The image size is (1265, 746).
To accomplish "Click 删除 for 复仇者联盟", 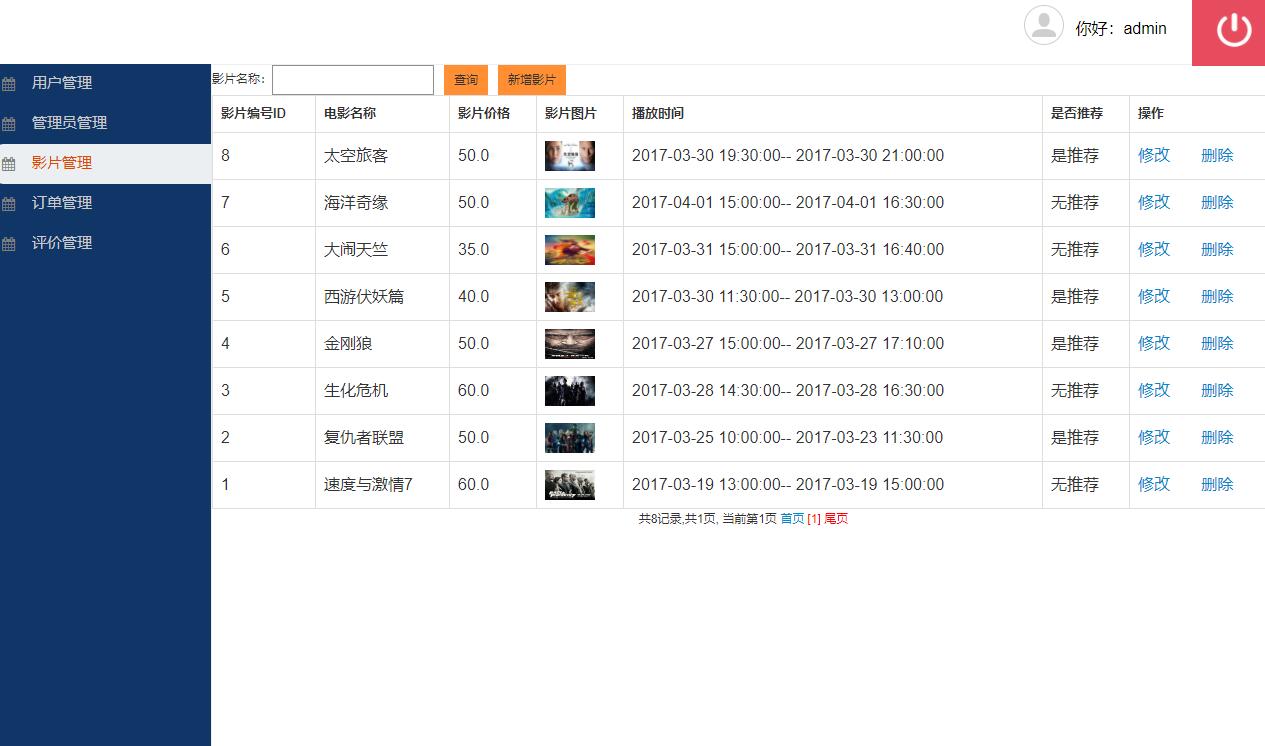I will coord(1217,437).
